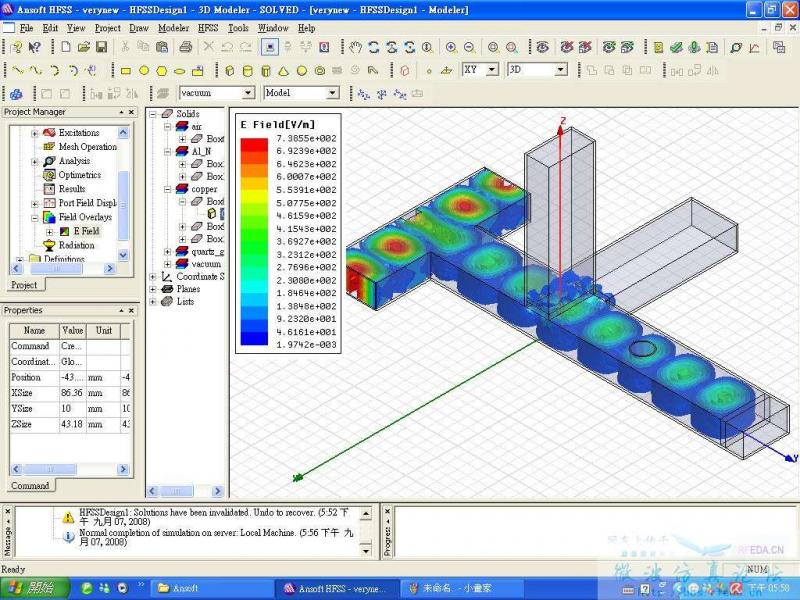The height and width of the screenshot is (600, 800).
Task: Click the Print icon
Action: 186,47
